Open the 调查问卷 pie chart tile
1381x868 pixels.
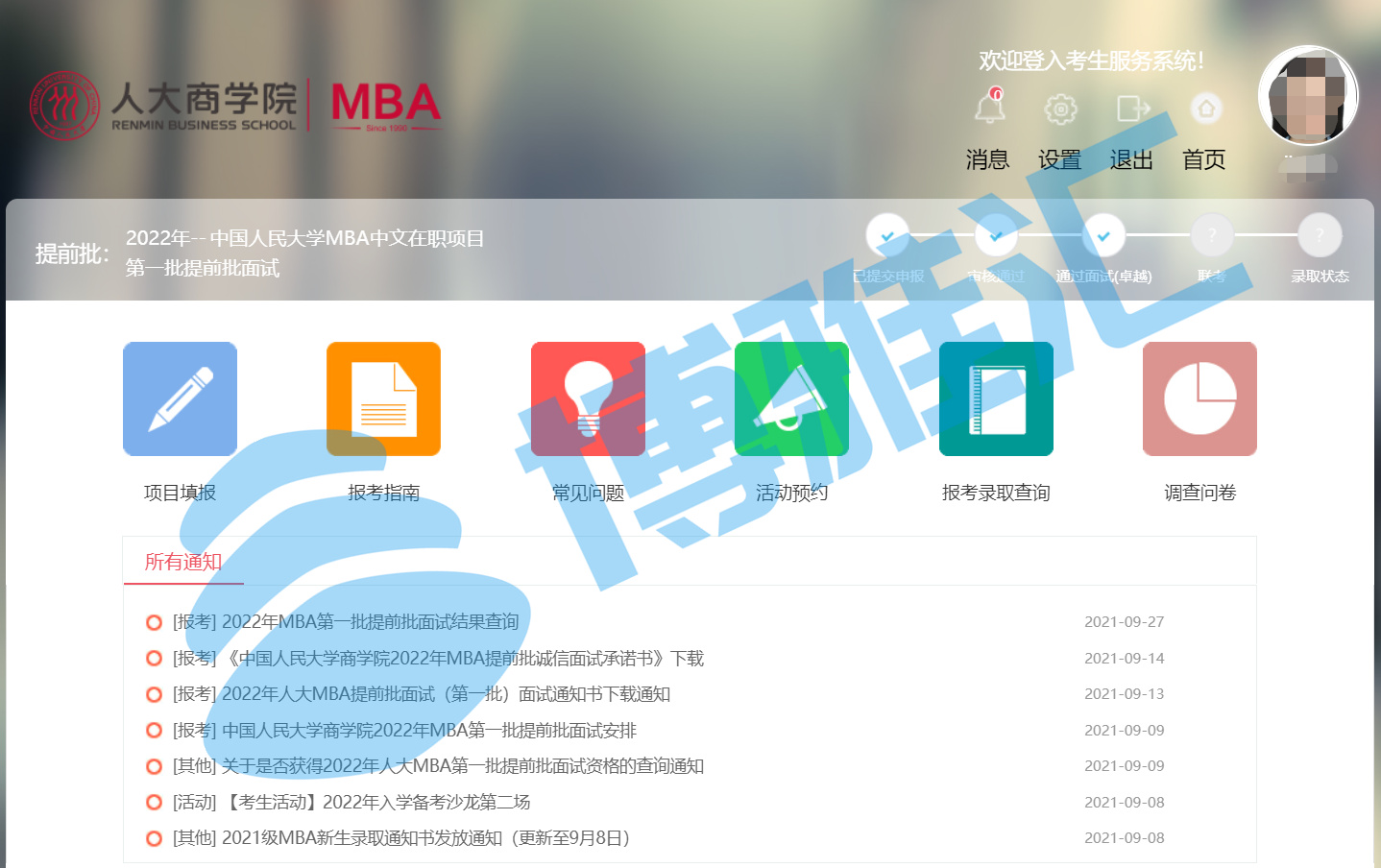[1199, 398]
